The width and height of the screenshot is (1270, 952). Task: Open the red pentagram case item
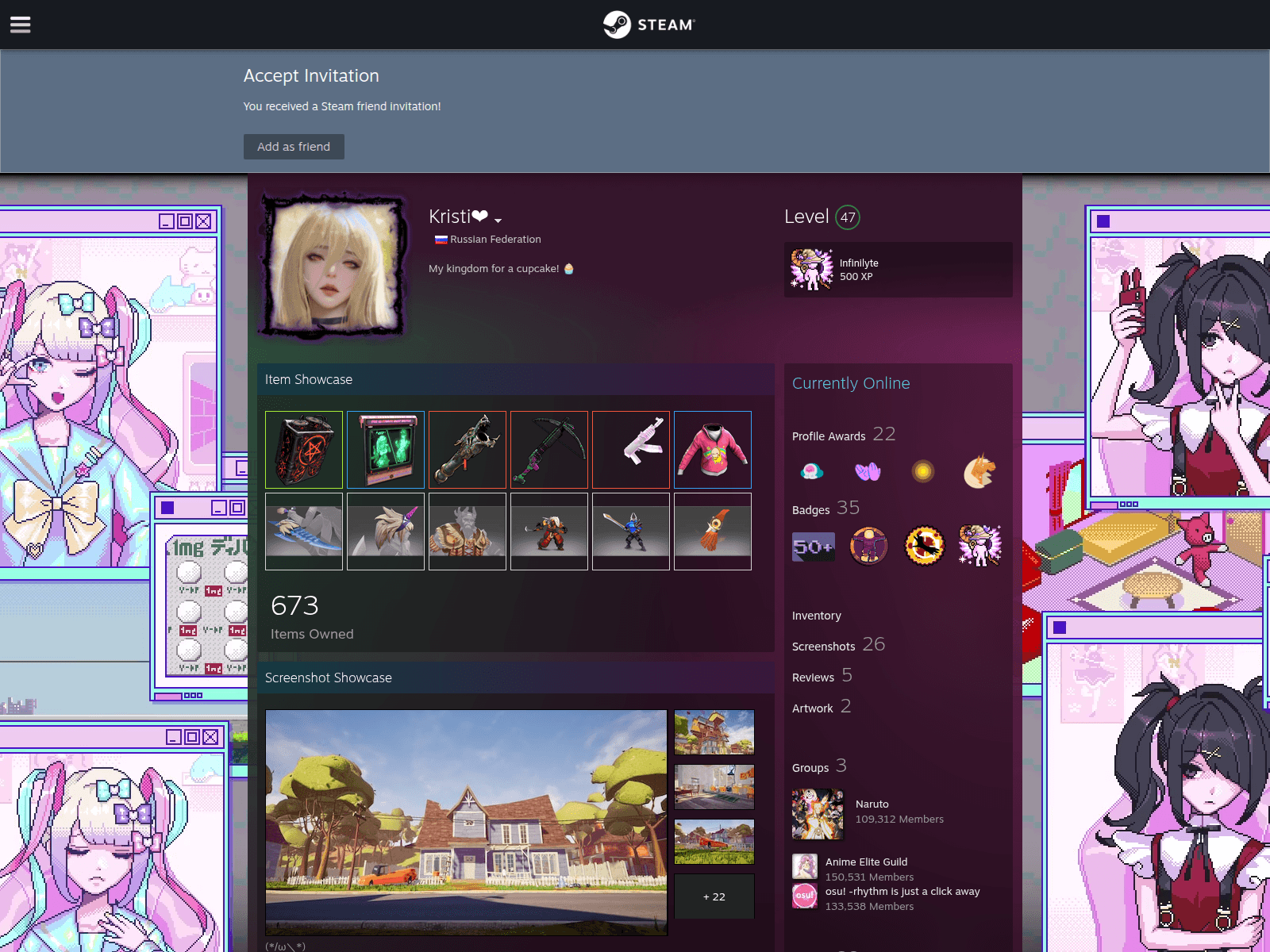click(x=304, y=450)
